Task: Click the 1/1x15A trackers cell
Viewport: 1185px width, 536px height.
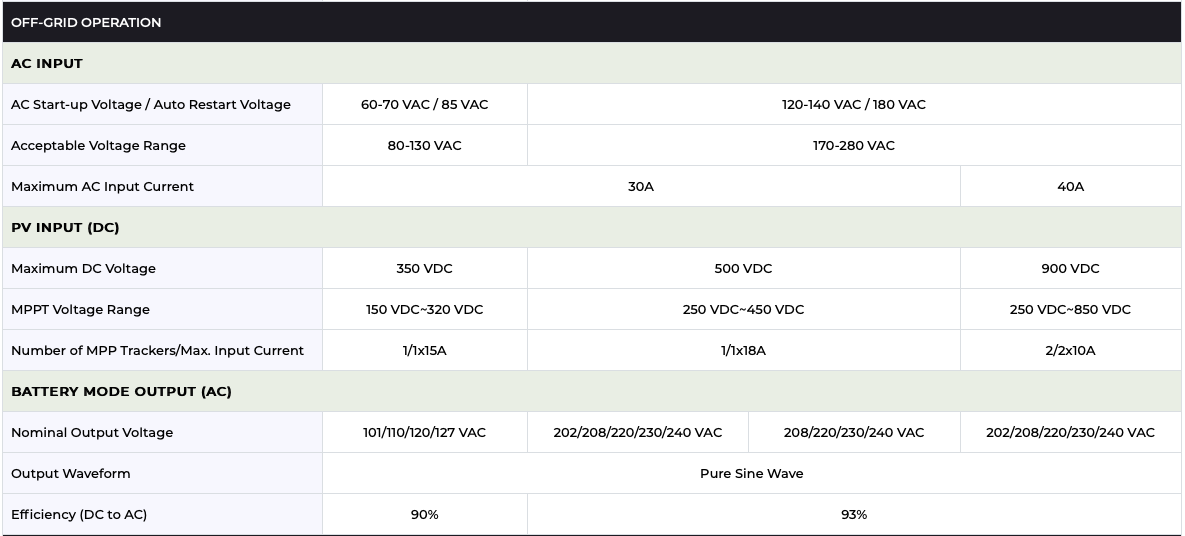Action: pos(424,350)
